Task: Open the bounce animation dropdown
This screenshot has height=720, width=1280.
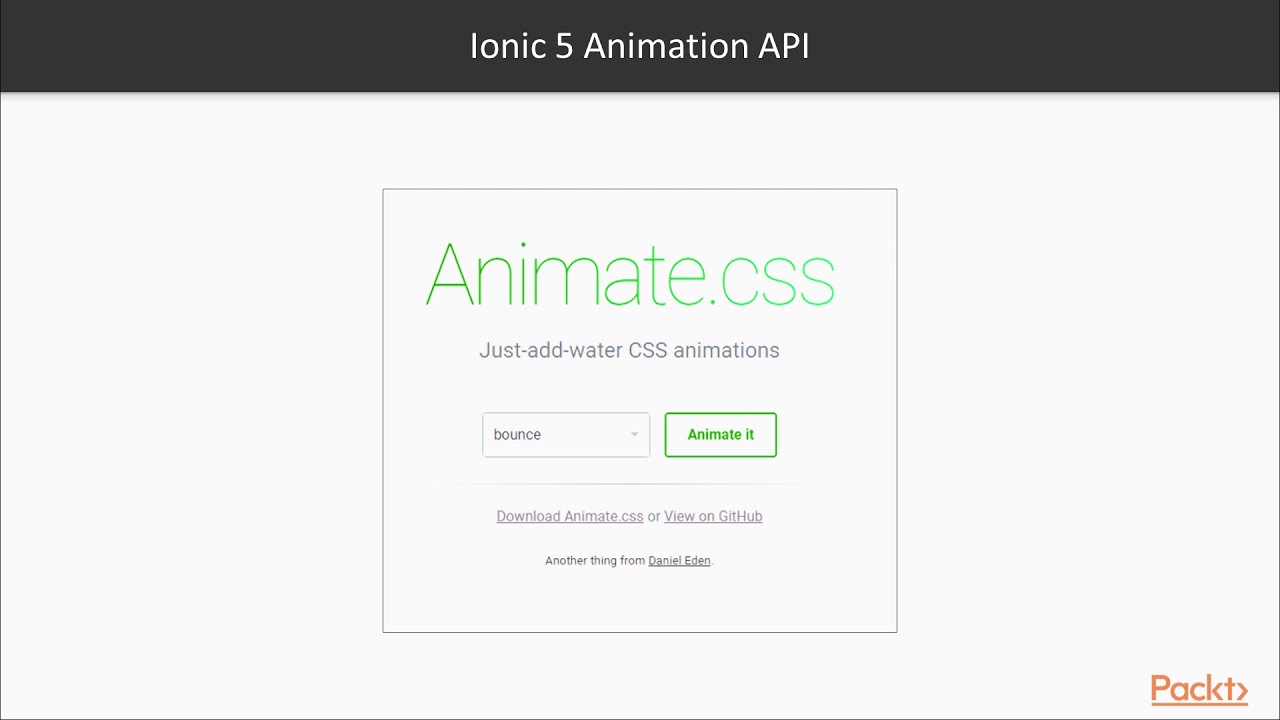Action: [x=566, y=435]
